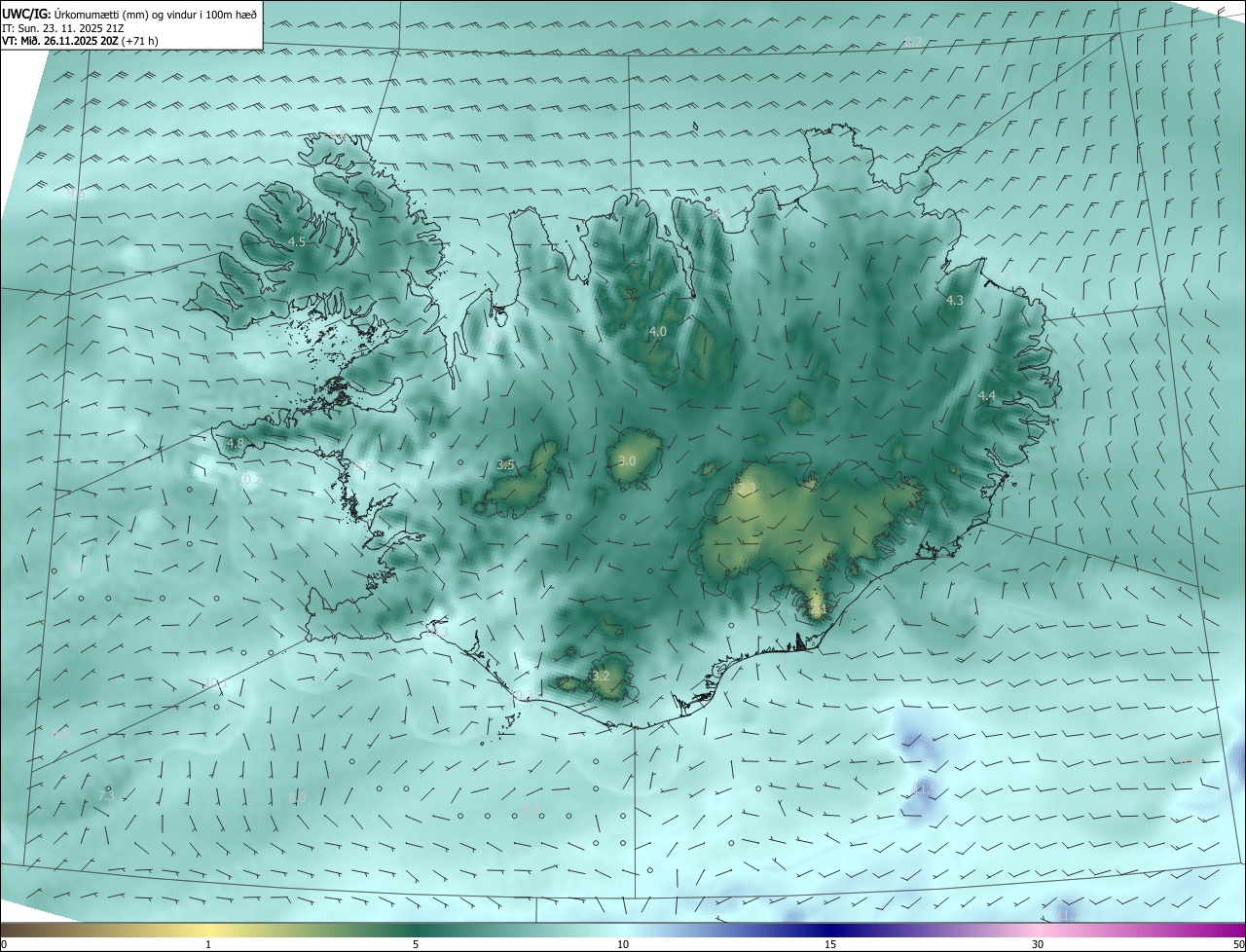Click the 10.2 value label off Snæfellsnes
This screenshot has height=952, width=1246.
coord(250,479)
